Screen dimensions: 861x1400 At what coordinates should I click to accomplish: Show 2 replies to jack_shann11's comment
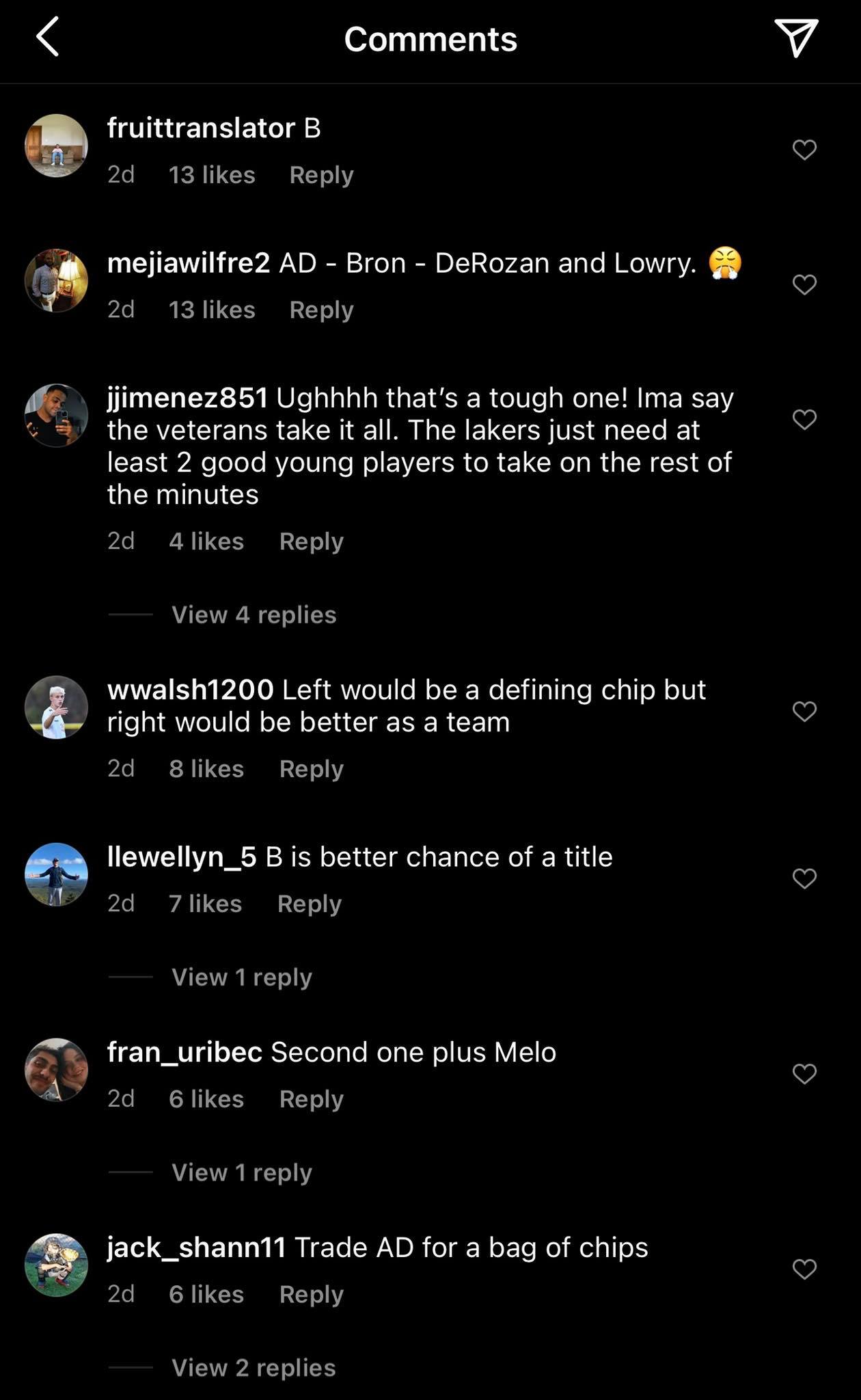253,1367
